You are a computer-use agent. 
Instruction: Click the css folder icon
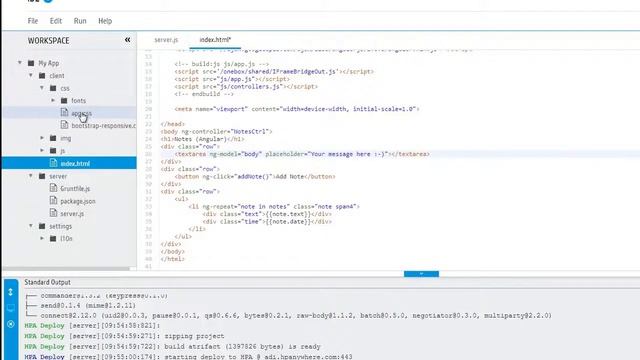click(x=53, y=88)
